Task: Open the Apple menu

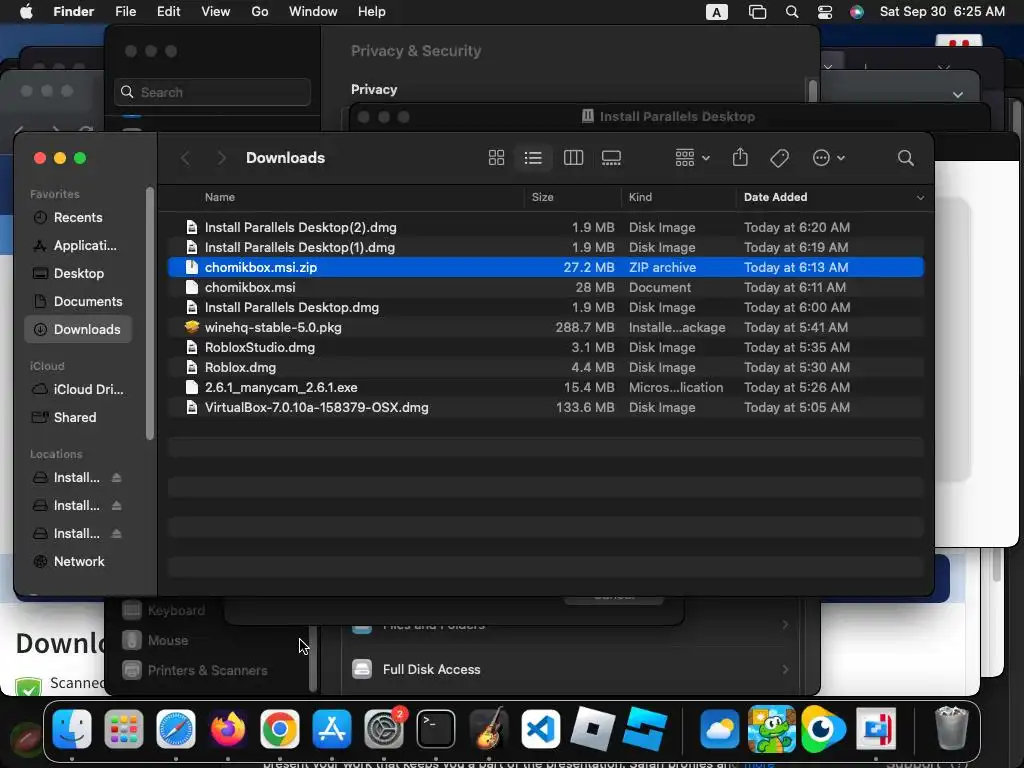Action: pyautogui.click(x=26, y=12)
